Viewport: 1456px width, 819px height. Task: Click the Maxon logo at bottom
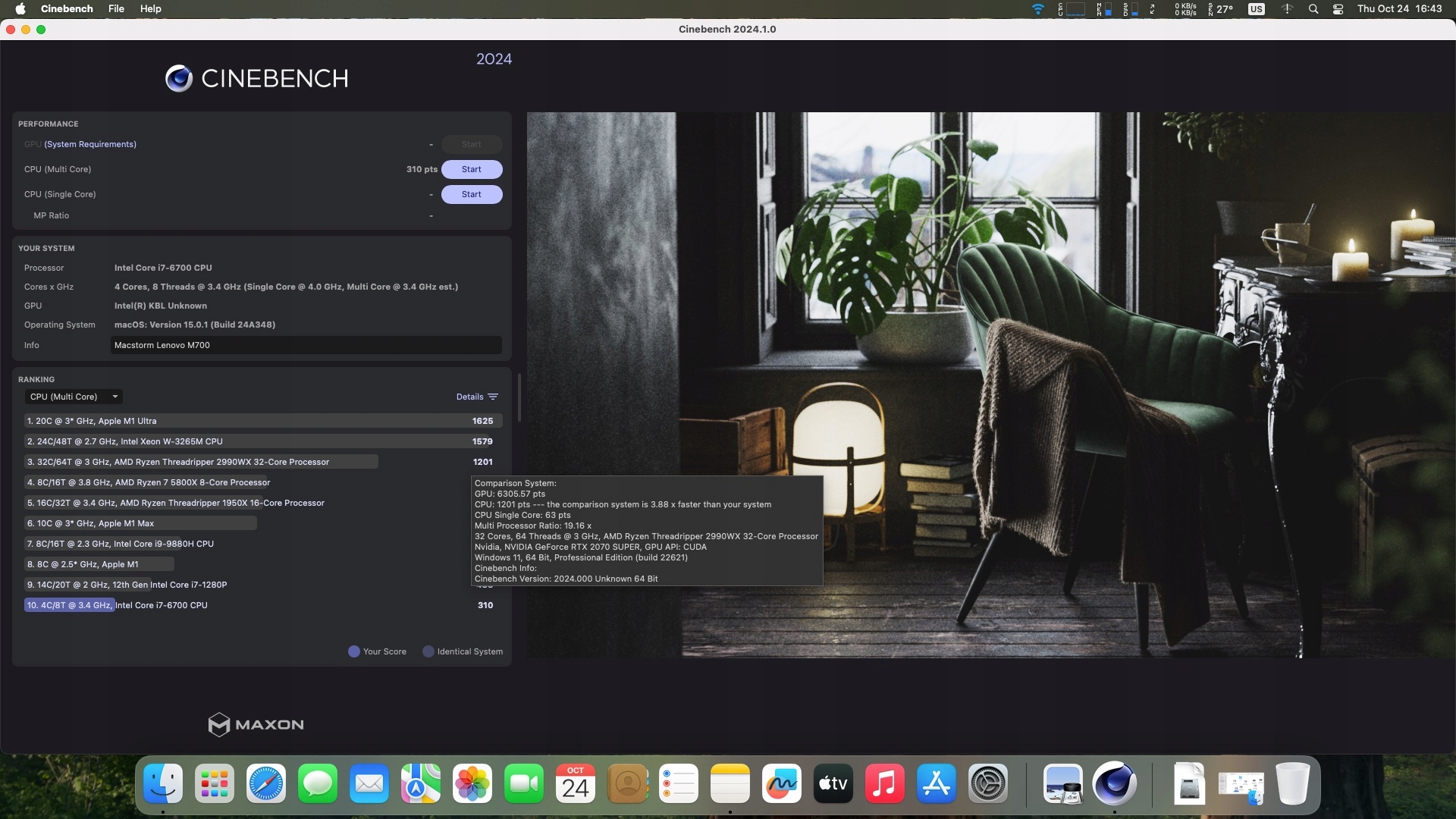(256, 725)
